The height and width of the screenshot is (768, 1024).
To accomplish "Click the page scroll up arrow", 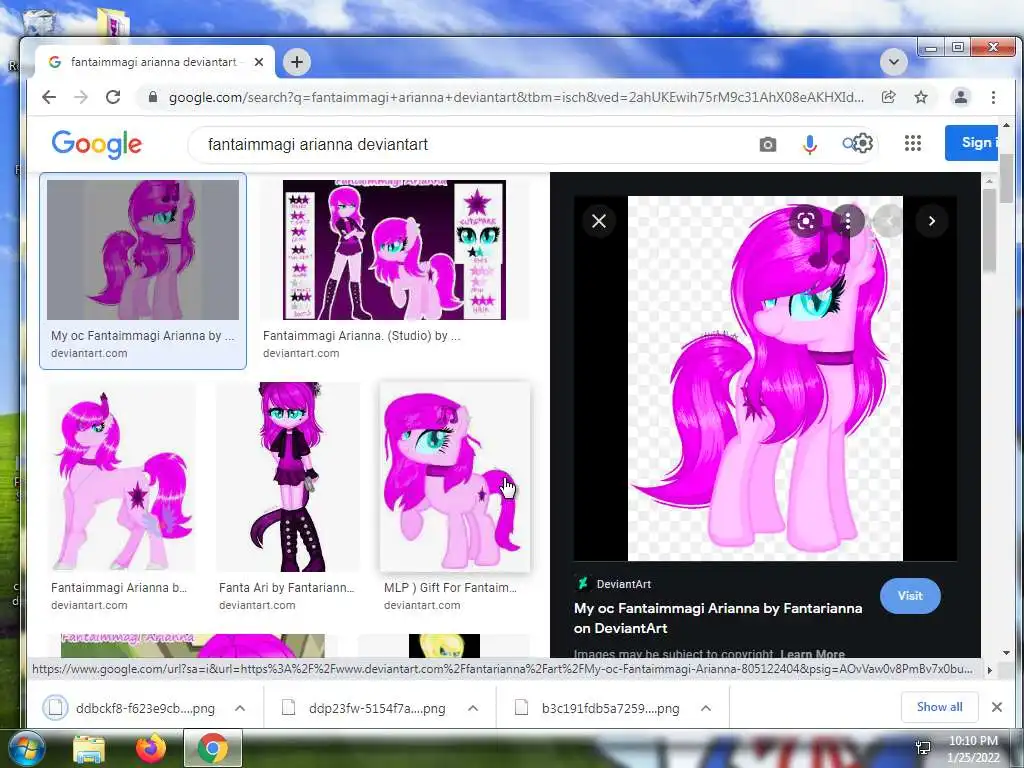I will 1006,125.
